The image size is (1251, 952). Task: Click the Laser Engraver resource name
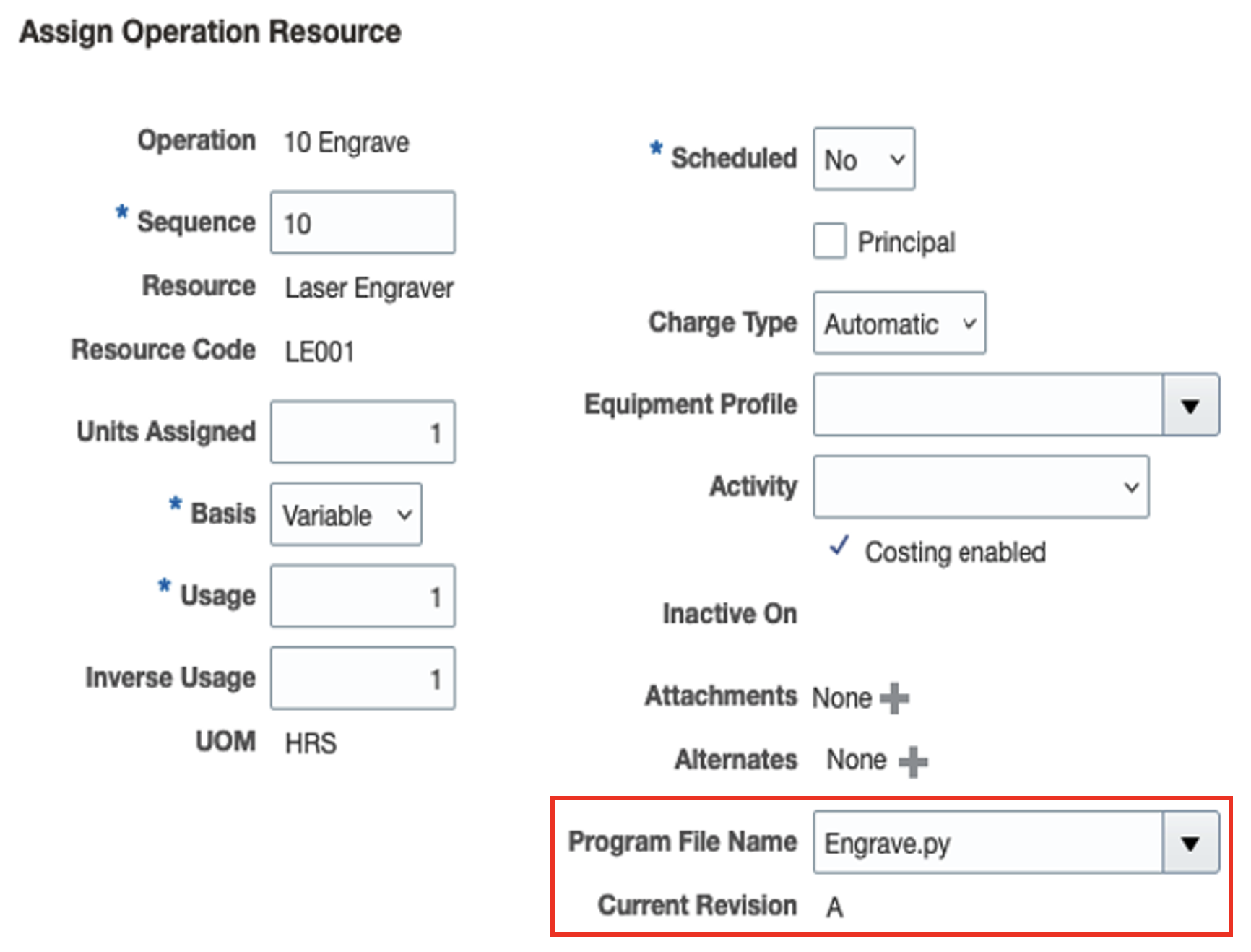click(369, 288)
